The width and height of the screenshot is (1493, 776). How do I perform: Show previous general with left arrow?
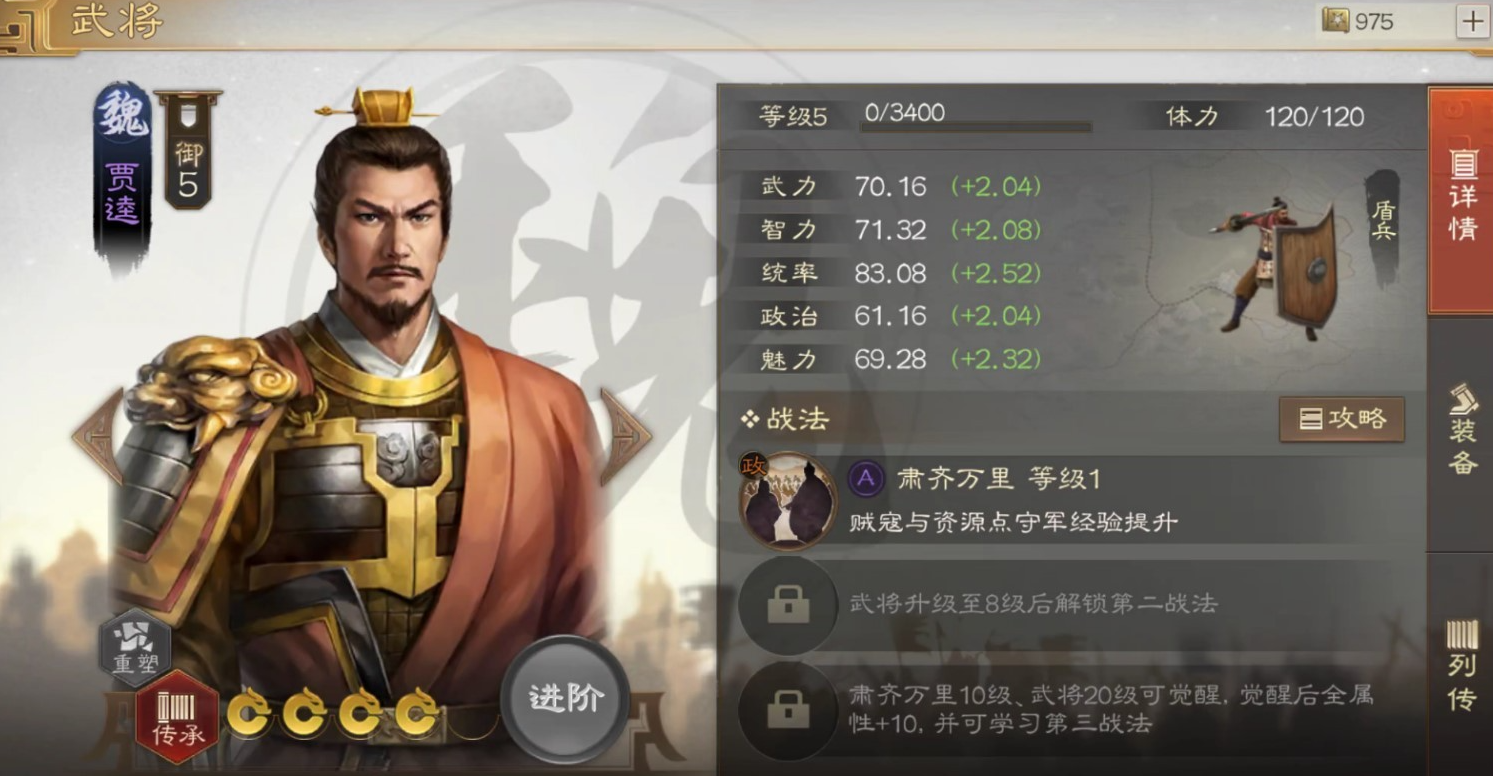[97, 437]
